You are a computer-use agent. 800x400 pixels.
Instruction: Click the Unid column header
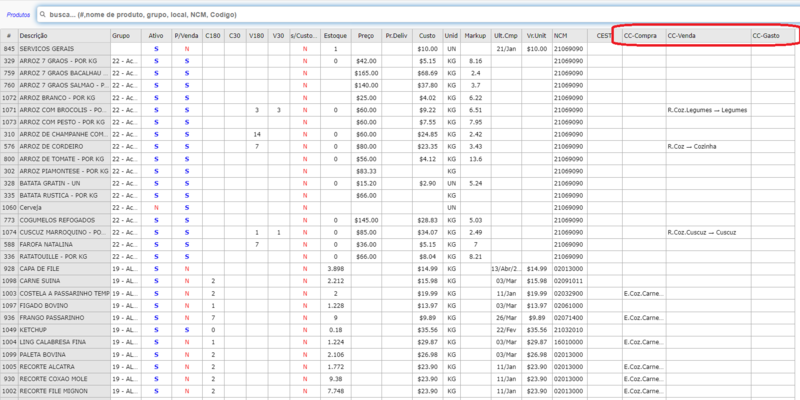(x=451, y=36)
